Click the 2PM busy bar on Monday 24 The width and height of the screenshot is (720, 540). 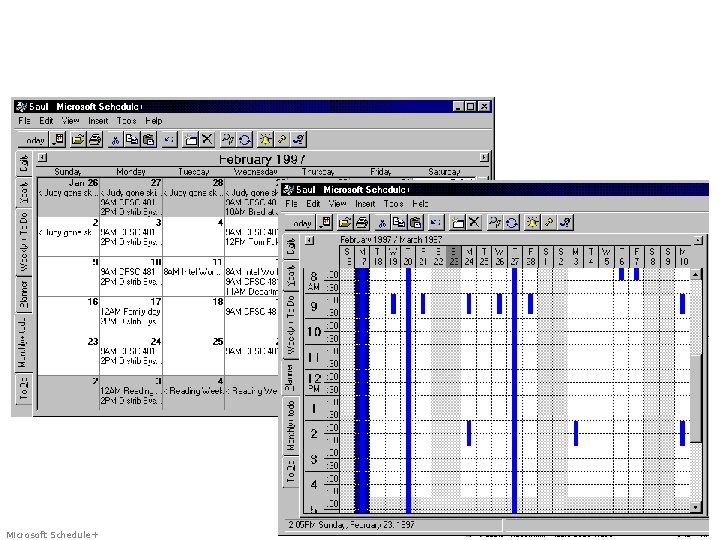point(469,433)
